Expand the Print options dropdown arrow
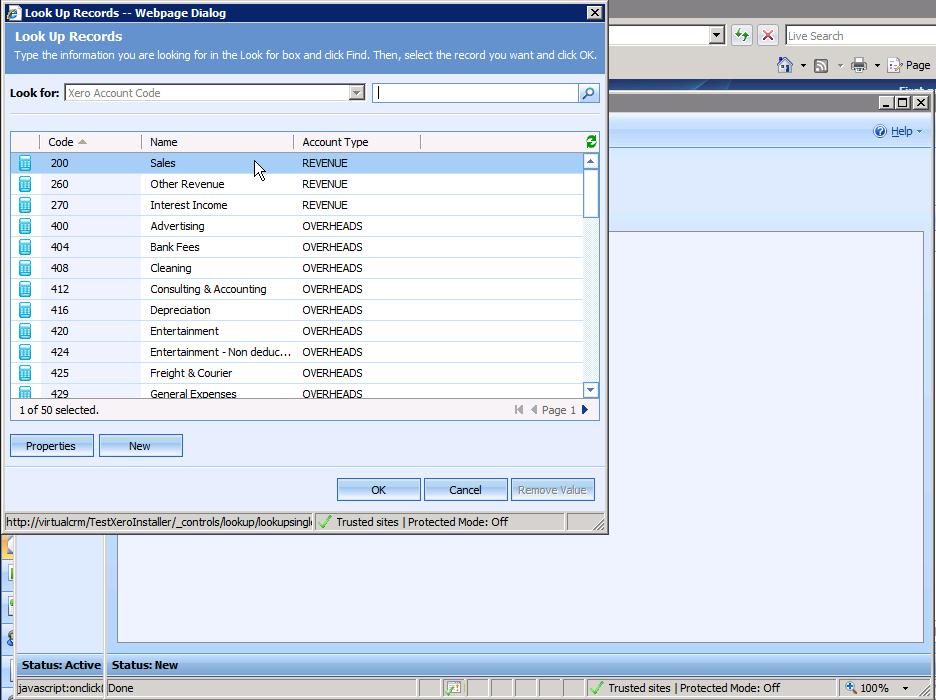Viewport: 936px width, 700px height. pyautogui.click(x=877, y=65)
